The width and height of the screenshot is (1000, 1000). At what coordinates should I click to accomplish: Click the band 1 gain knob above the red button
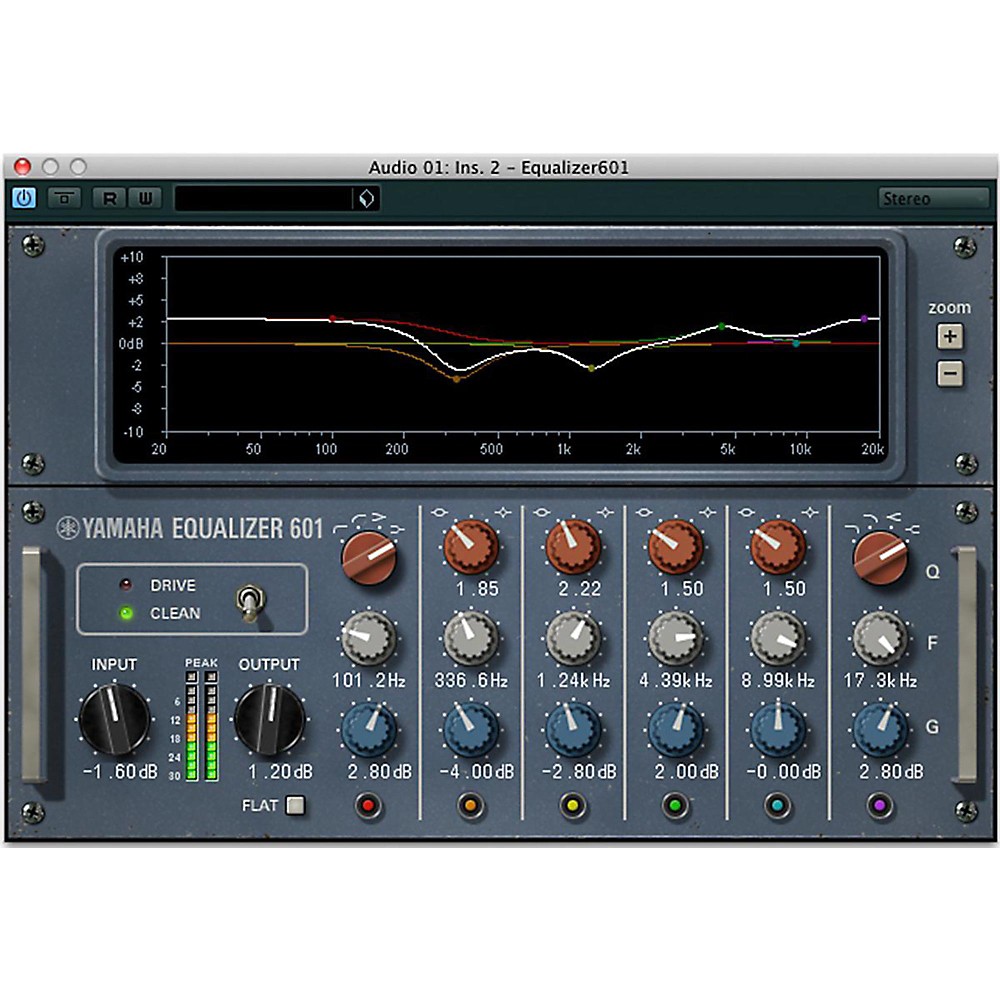[x=368, y=730]
